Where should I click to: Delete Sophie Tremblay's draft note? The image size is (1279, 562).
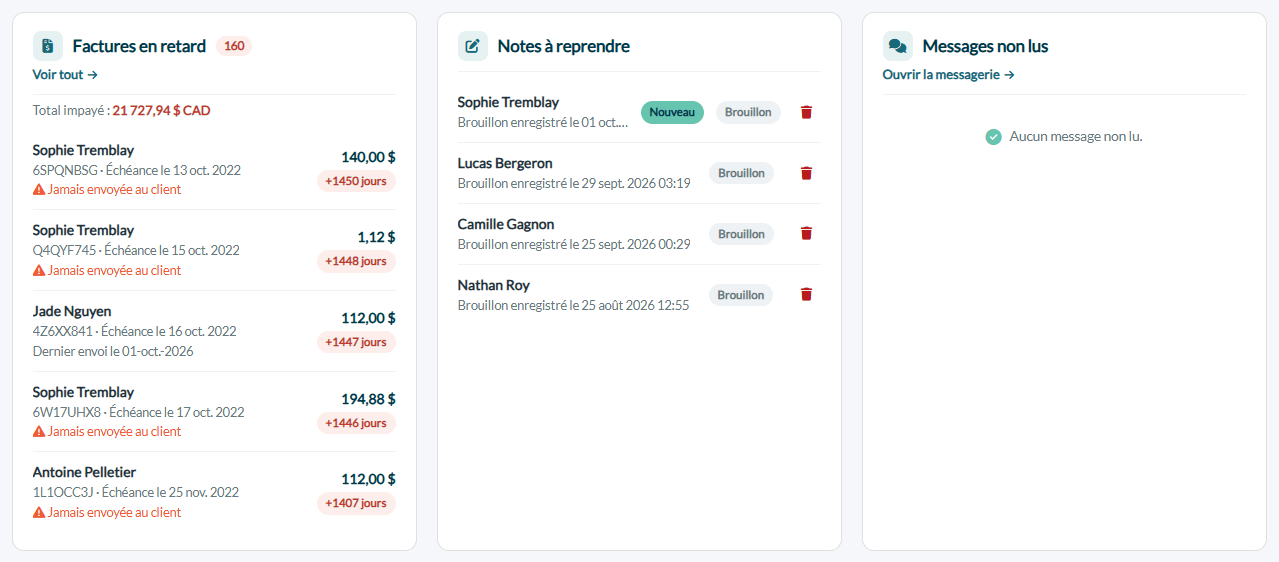[806, 112]
